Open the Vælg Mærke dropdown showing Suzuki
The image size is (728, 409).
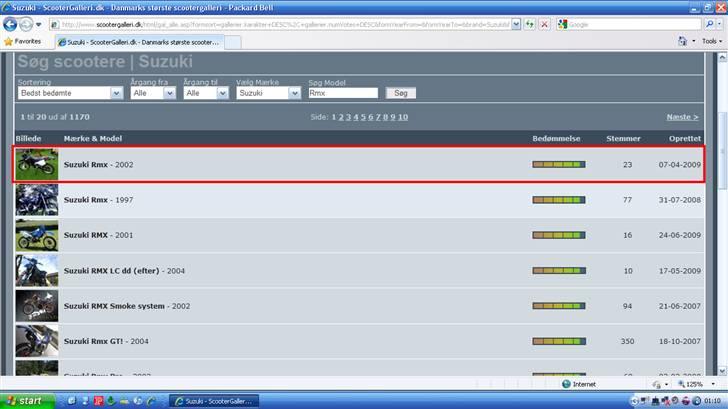(x=268, y=93)
